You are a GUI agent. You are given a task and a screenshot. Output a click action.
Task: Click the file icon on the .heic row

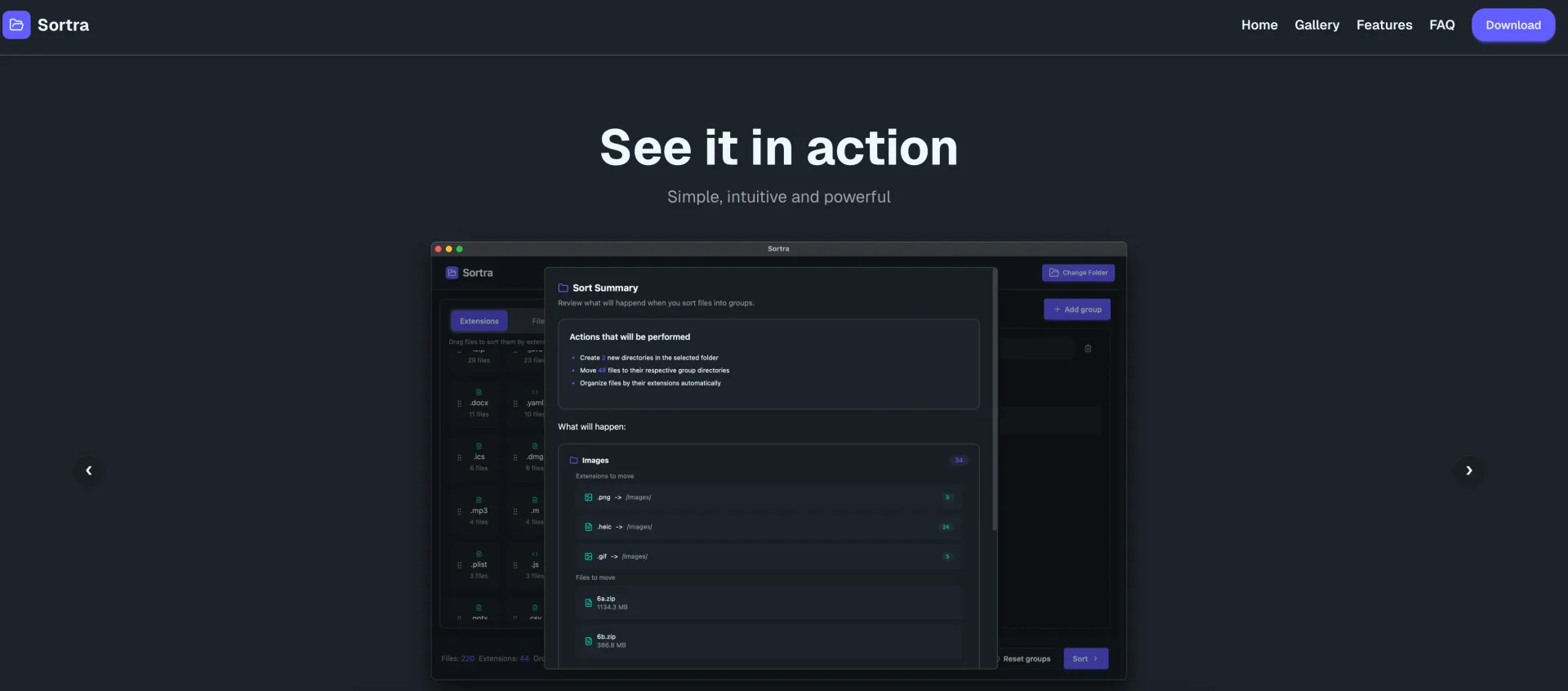pyautogui.click(x=588, y=527)
